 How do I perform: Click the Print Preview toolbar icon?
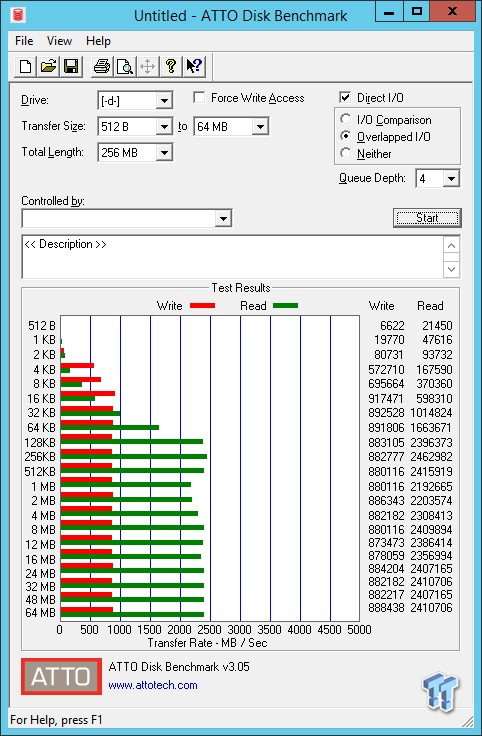click(125, 66)
